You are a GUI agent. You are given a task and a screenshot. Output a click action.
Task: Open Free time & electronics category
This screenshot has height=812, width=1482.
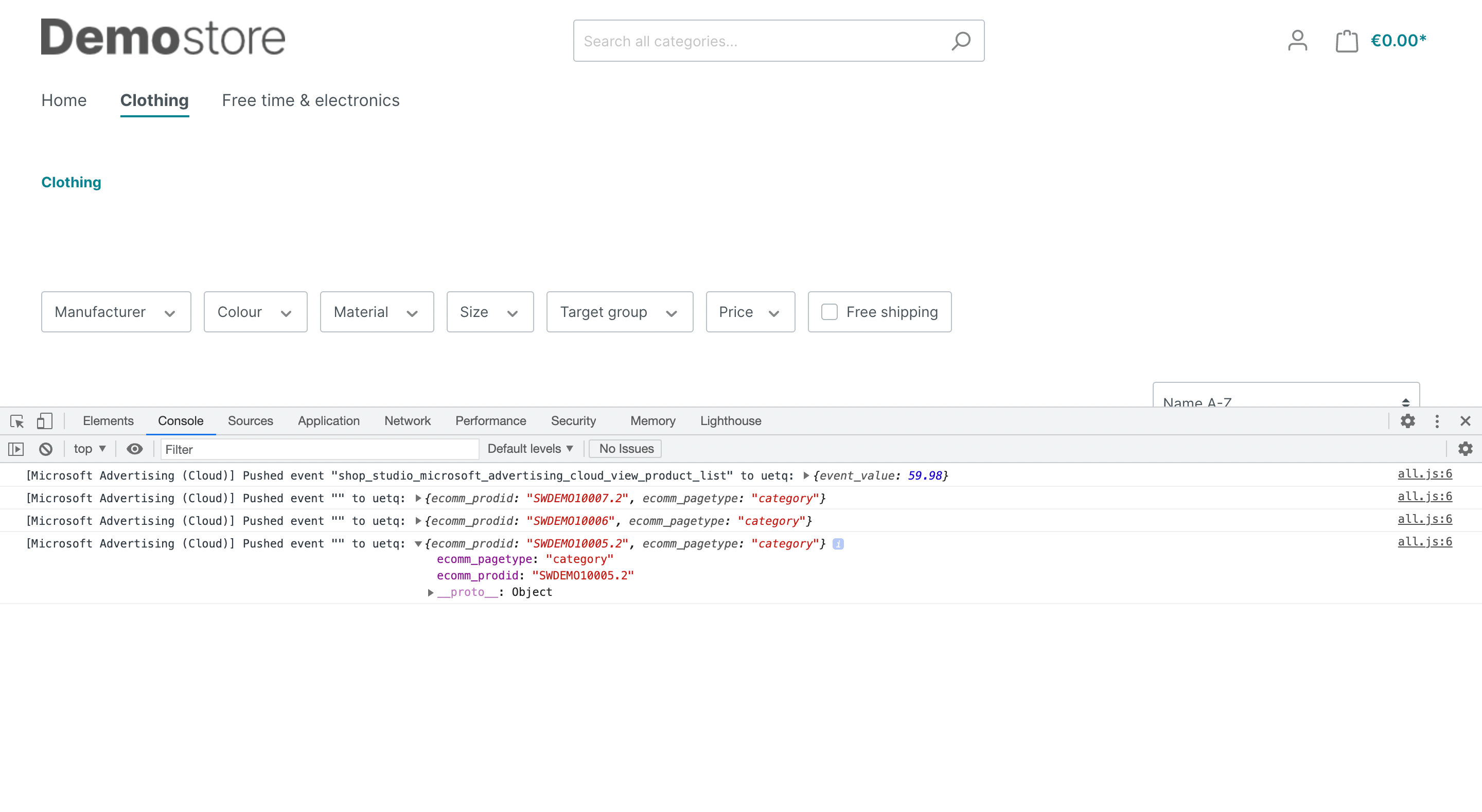pos(311,100)
